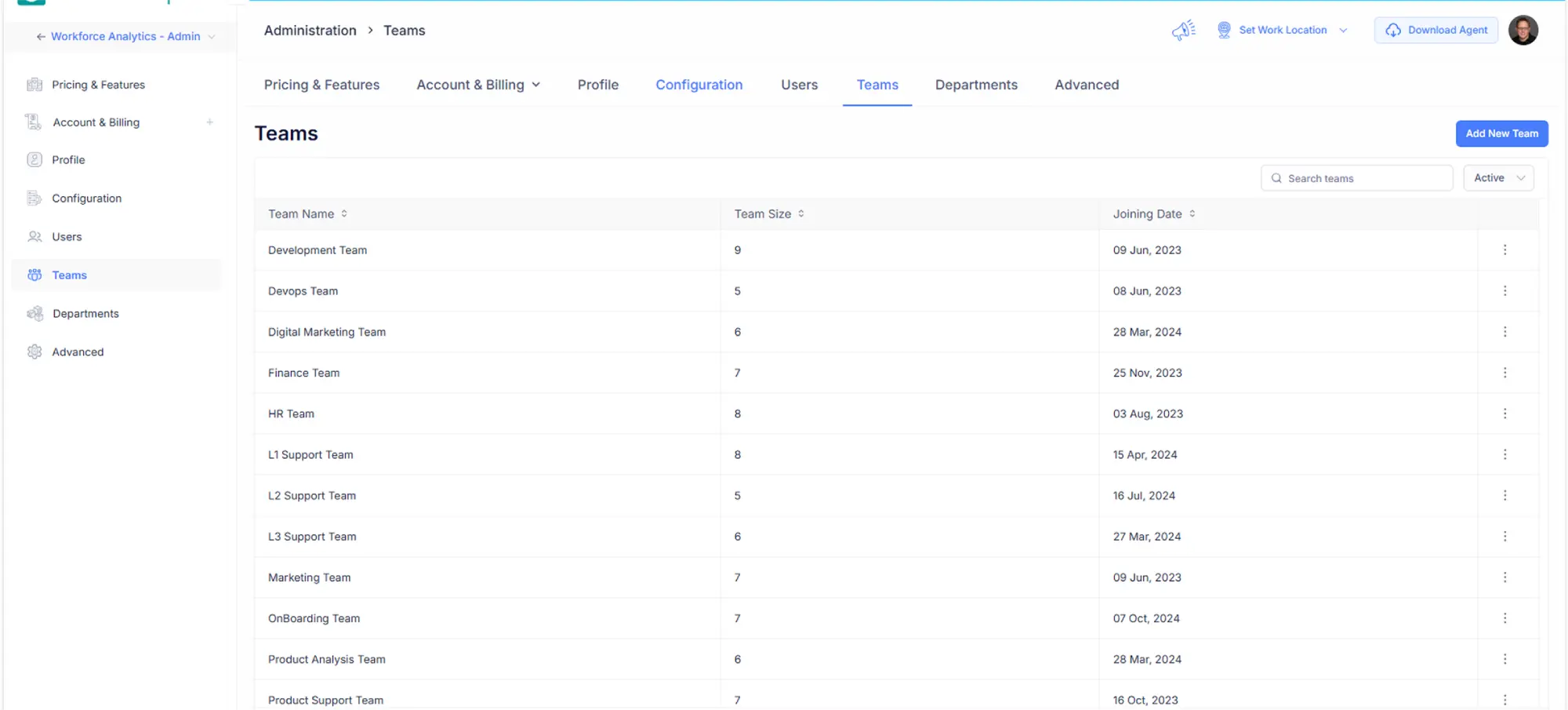Open actions menu for Development Team
The width and height of the screenshot is (1568, 710).
click(1504, 249)
